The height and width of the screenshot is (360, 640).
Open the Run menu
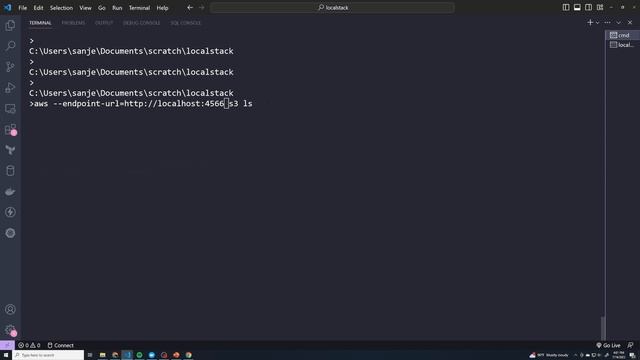tap(117, 8)
